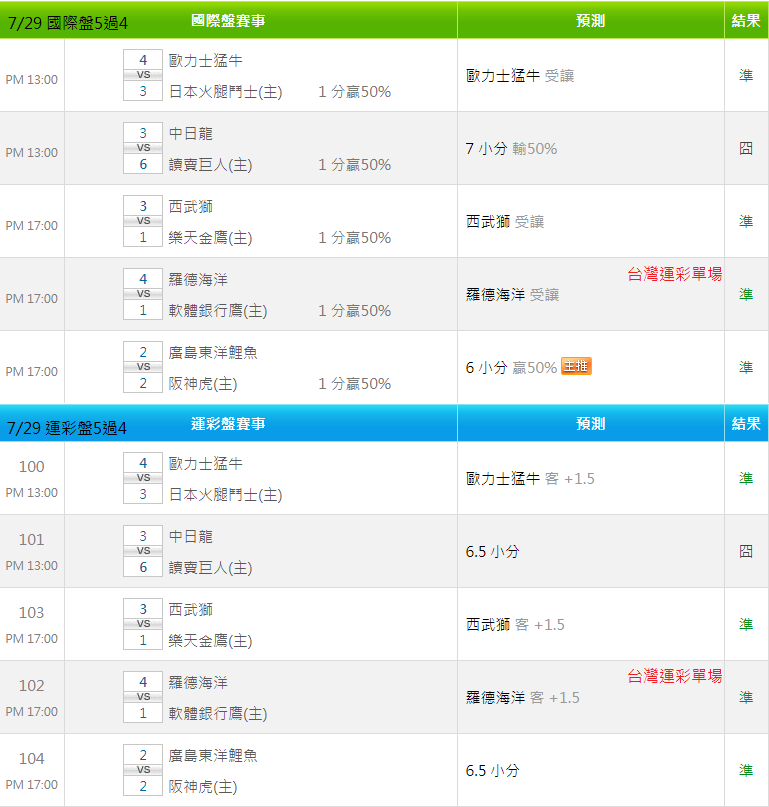
Task: Click the 囧 result in 7 小分 輸50% row
Action: click(746, 149)
